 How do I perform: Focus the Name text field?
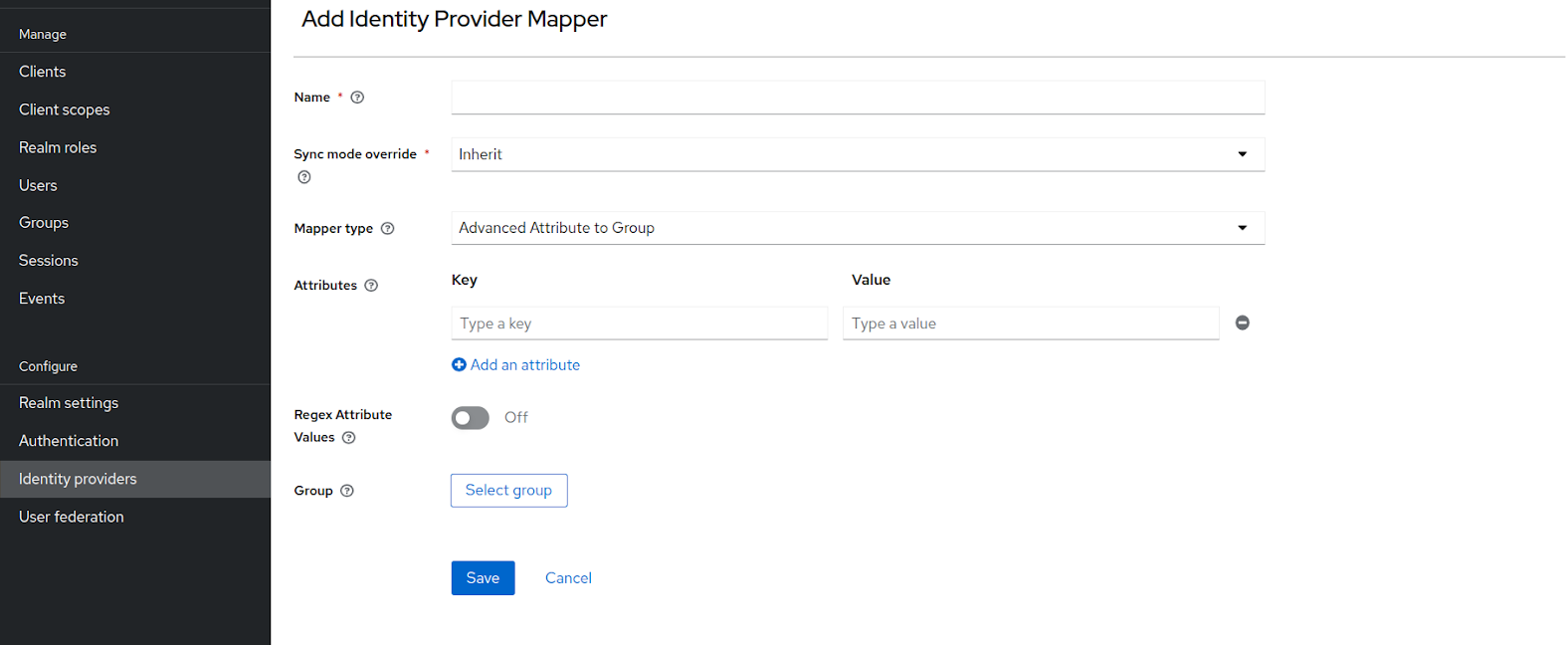(x=857, y=98)
